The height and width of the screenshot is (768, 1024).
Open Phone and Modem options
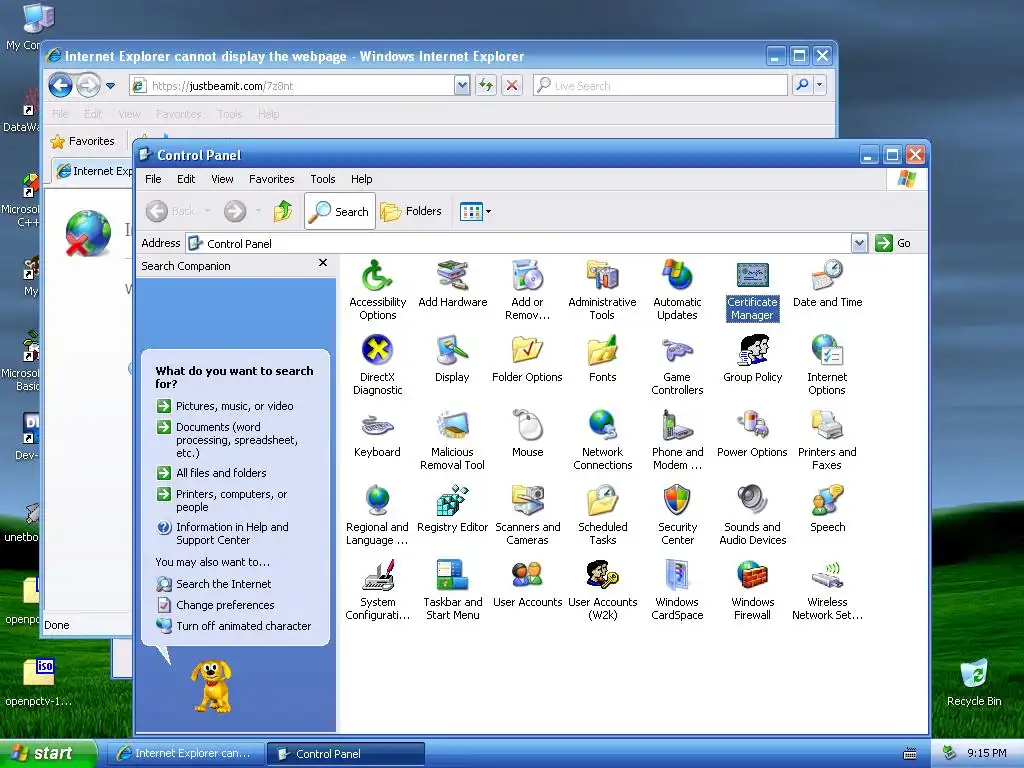(677, 440)
